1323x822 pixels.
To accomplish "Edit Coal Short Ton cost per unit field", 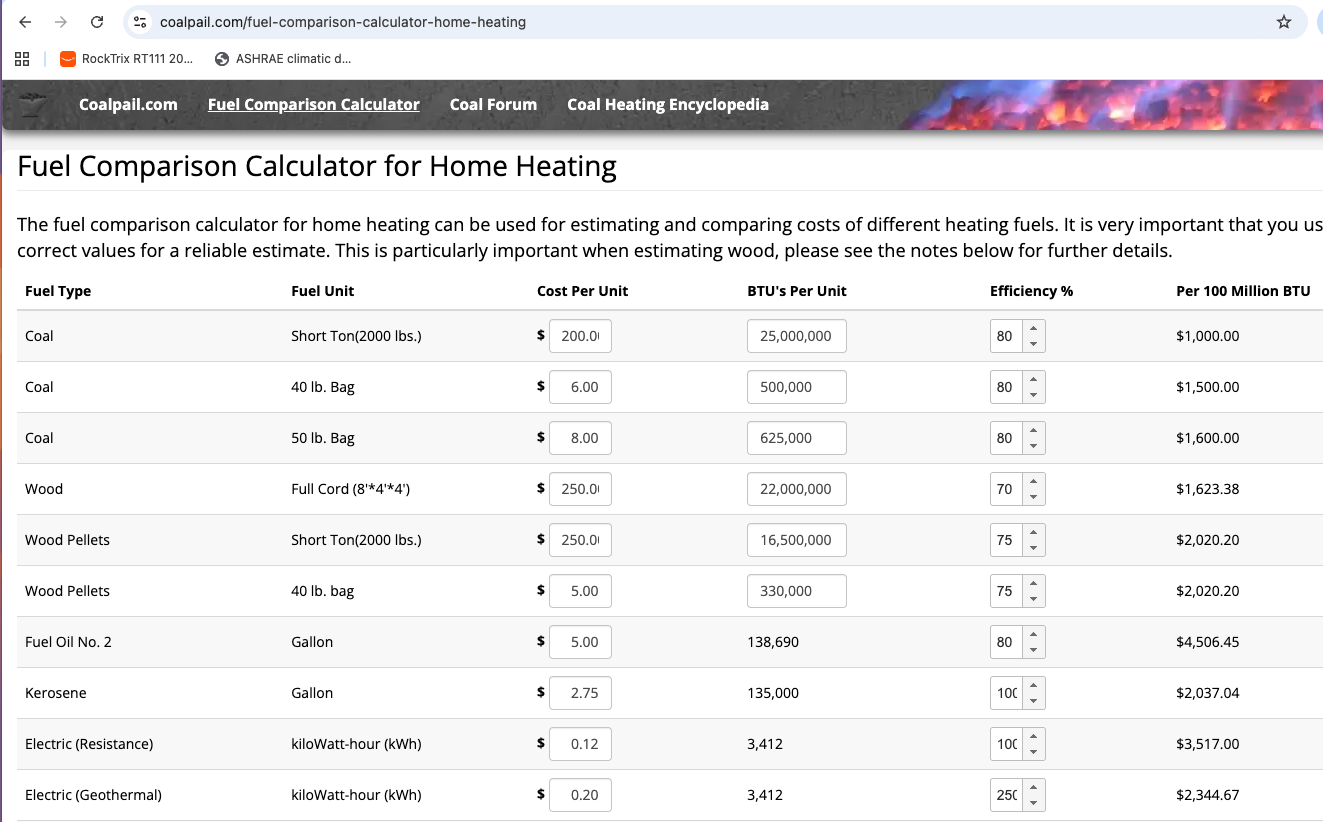I will pos(580,336).
